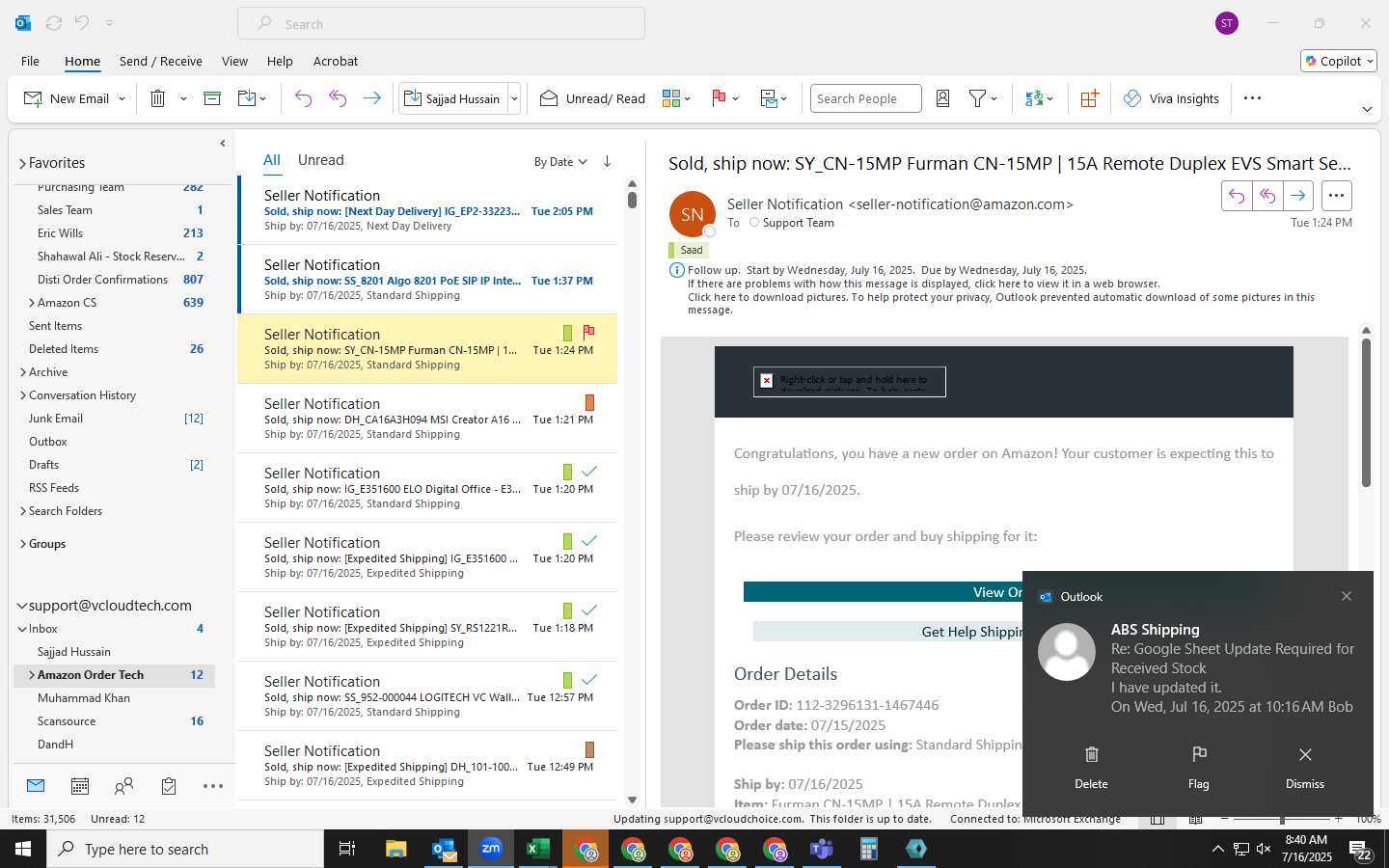Expand the Amazon CS folder
Screen dimensions: 1389x868
click(32, 303)
